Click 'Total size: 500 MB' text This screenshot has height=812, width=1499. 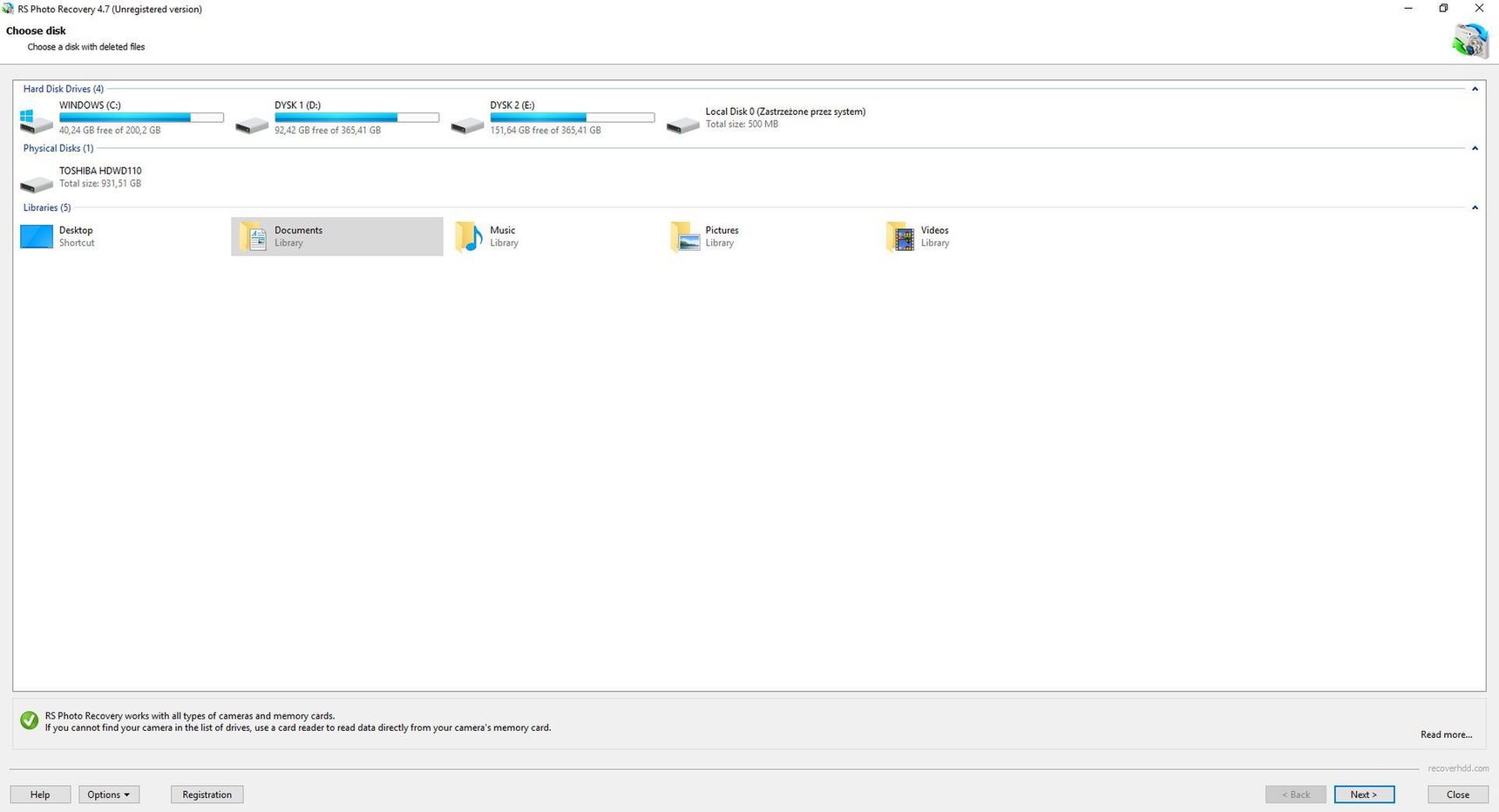pyautogui.click(x=742, y=125)
